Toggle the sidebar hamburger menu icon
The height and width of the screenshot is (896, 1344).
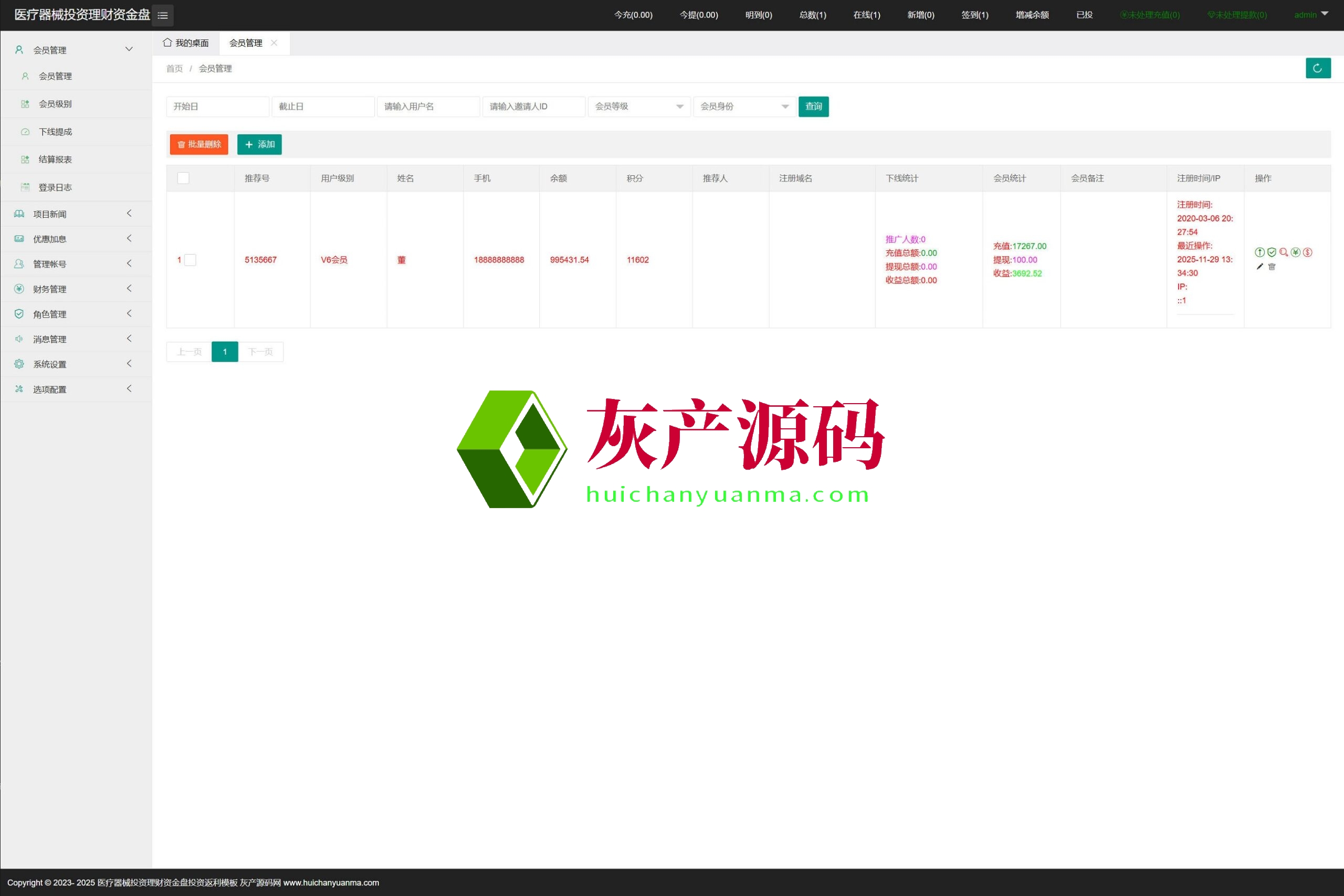[x=162, y=15]
